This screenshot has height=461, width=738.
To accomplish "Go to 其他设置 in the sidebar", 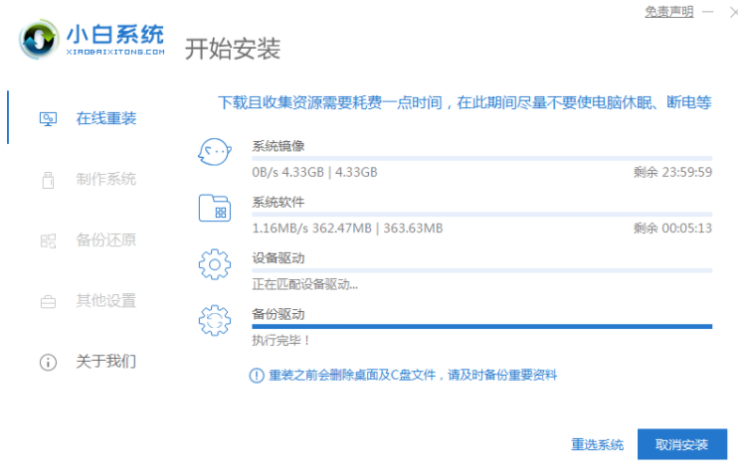I will pos(106,301).
